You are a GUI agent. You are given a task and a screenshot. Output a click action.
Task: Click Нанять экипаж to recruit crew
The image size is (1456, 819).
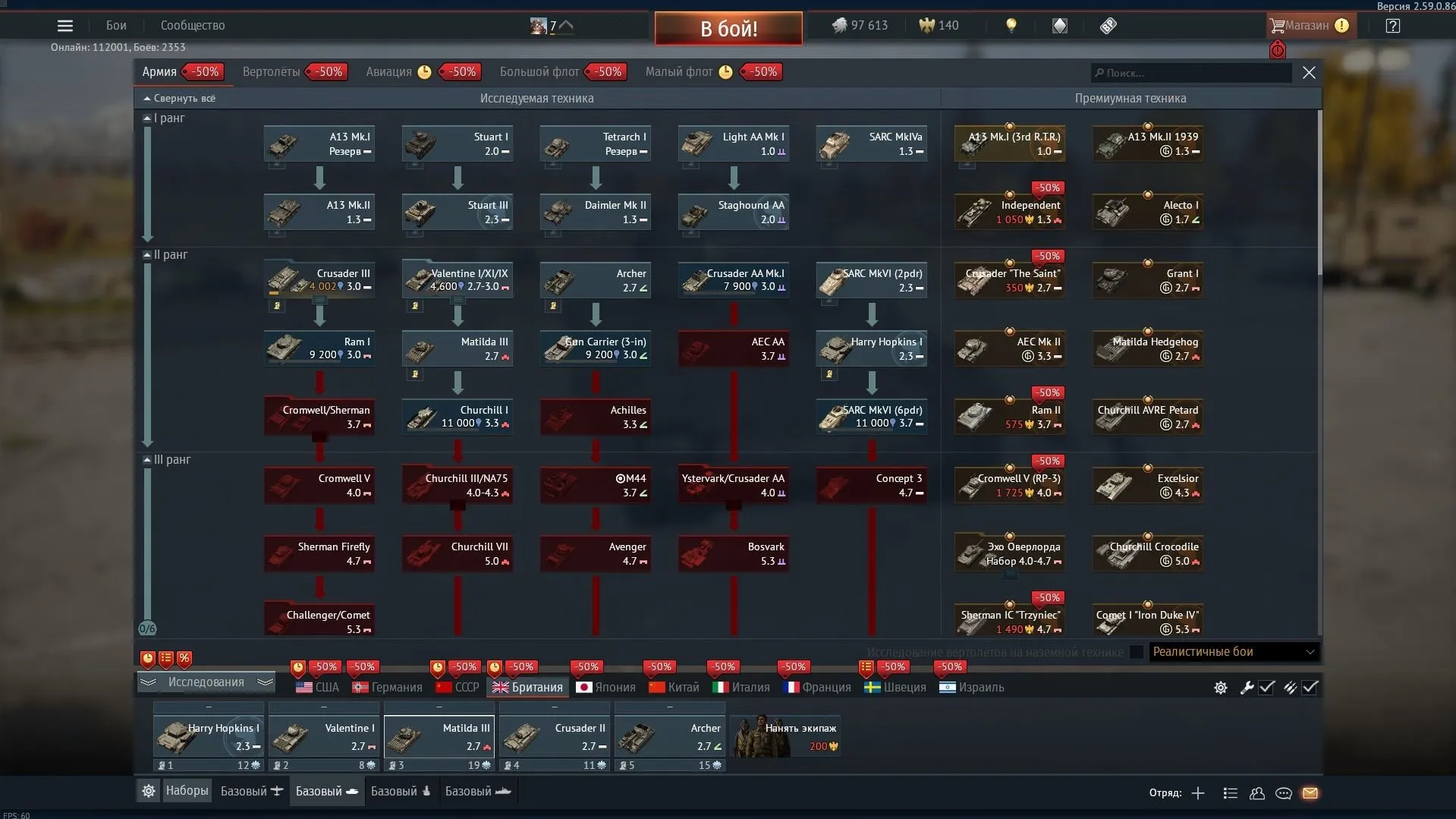point(785,736)
